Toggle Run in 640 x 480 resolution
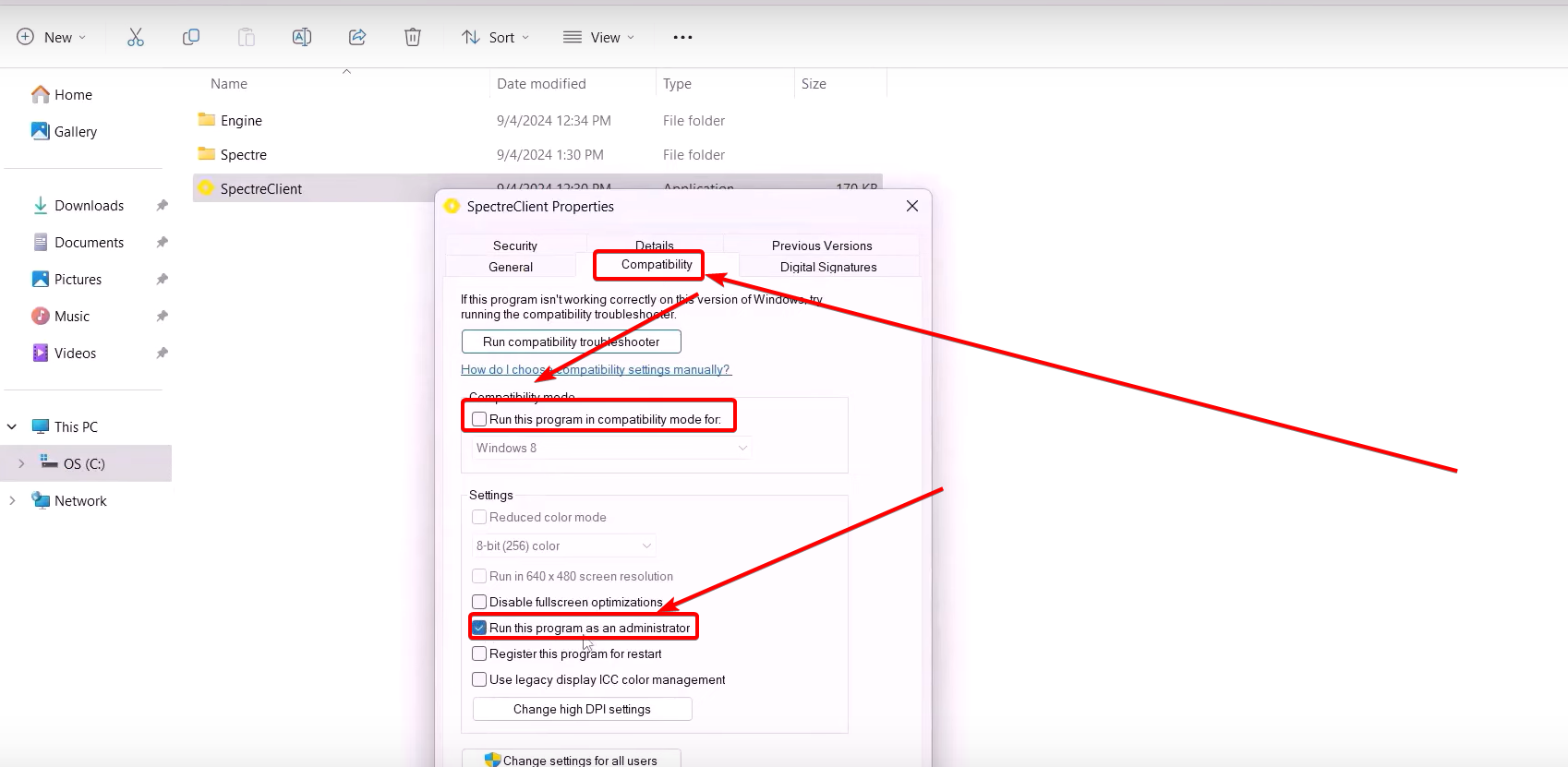1568x767 pixels. click(479, 576)
